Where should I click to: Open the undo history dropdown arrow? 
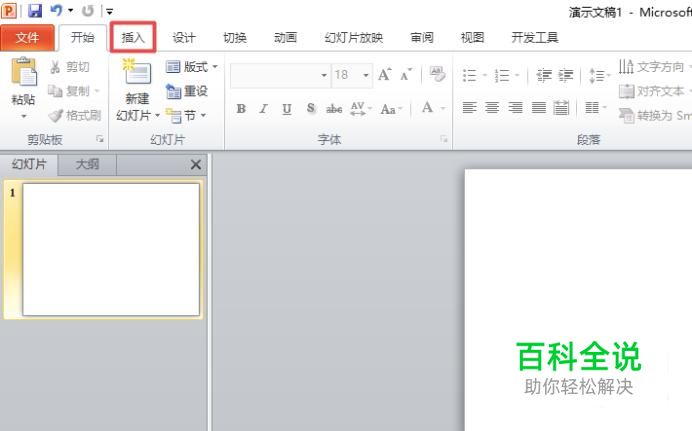[x=71, y=10]
